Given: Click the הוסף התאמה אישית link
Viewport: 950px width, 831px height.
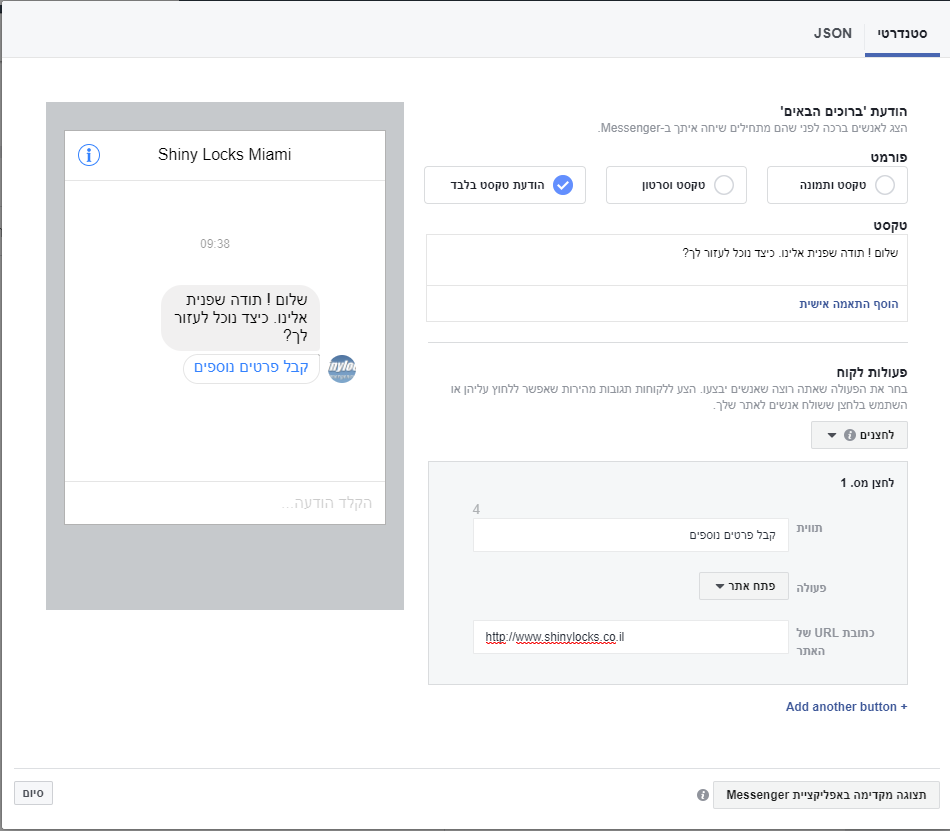Looking at the screenshot, I should pos(848,303).
